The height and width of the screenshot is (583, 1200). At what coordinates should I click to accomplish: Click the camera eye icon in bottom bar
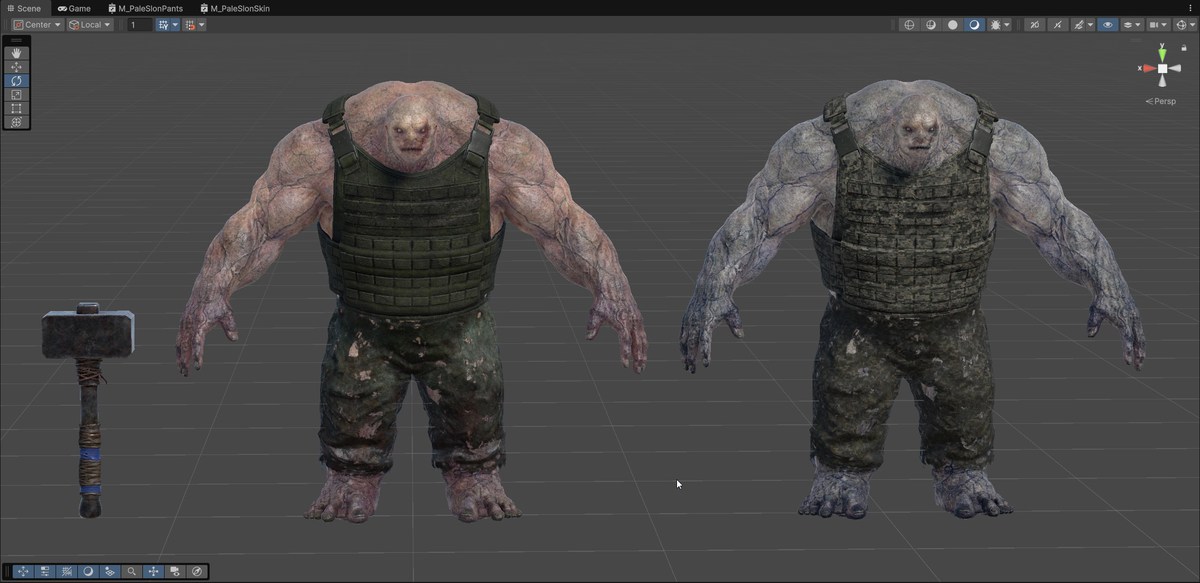pyautogui.click(x=175, y=572)
